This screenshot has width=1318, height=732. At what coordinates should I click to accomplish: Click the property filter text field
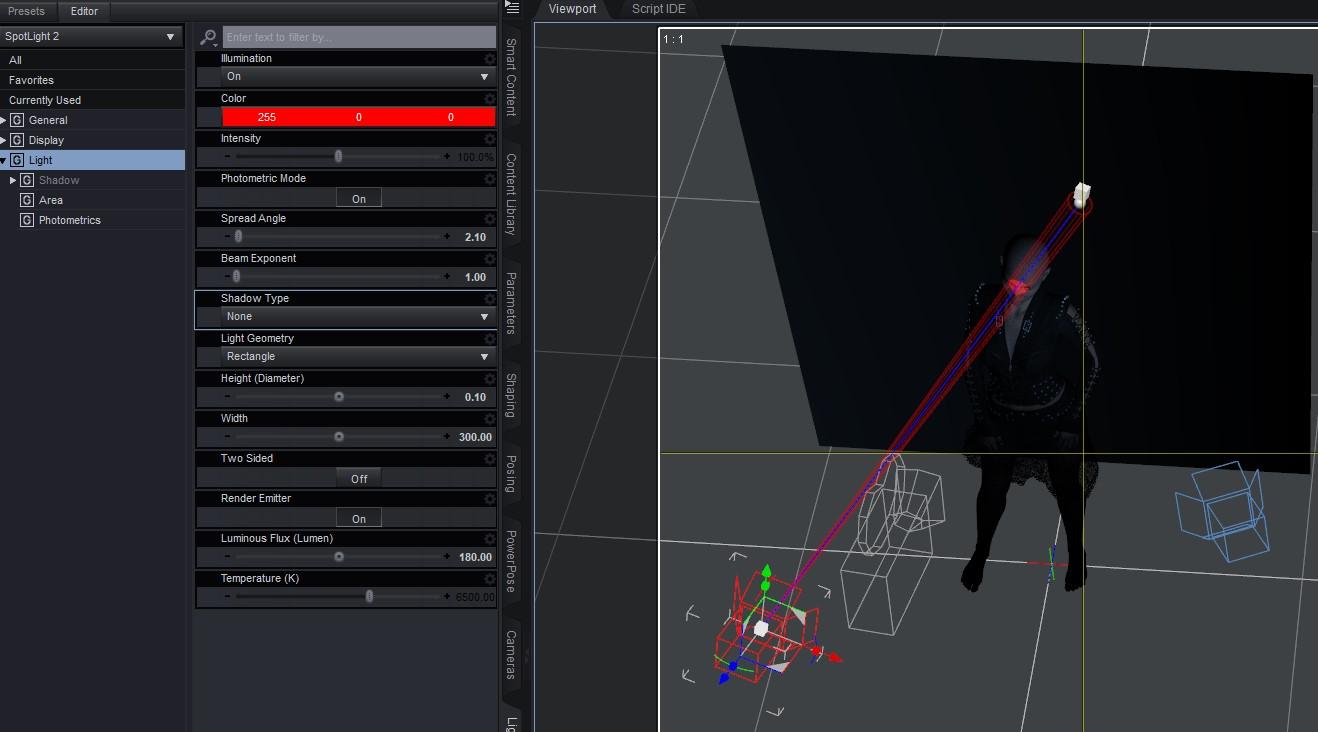point(359,37)
